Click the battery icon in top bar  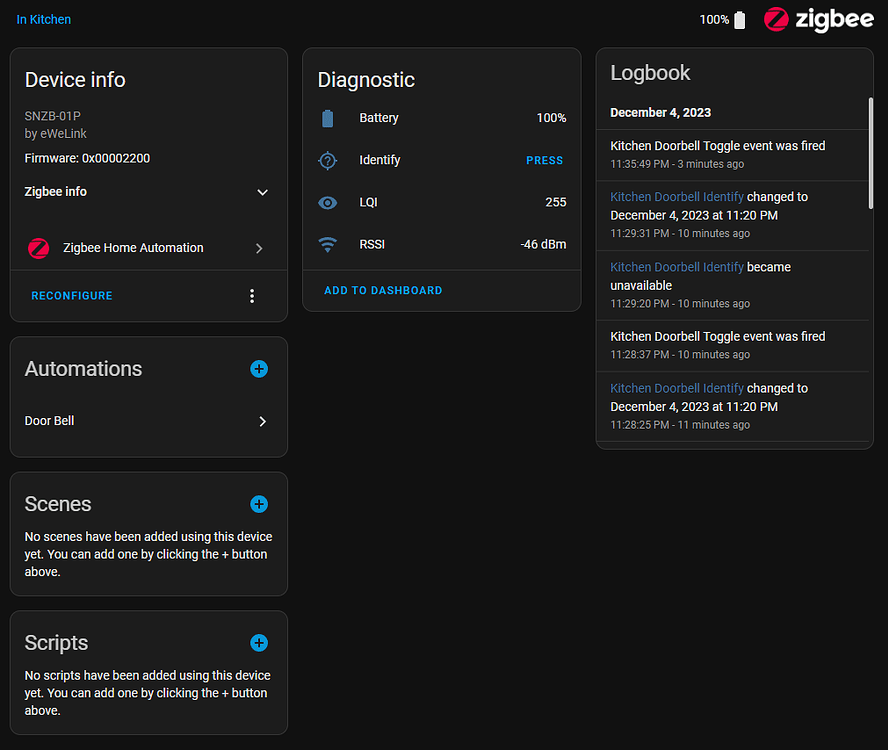(740, 20)
